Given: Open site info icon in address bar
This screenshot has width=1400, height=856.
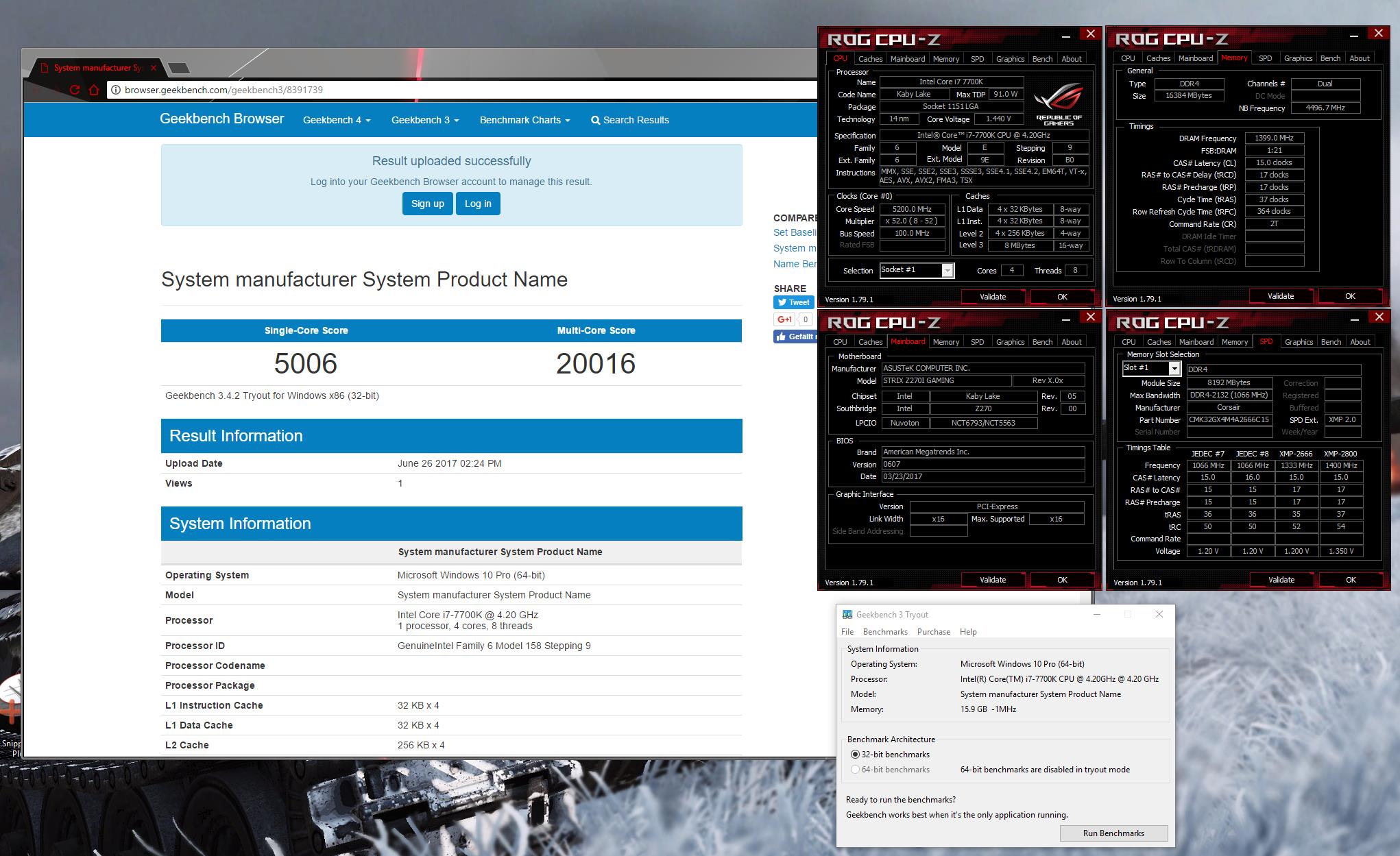Looking at the screenshot, I should point(115,90).
